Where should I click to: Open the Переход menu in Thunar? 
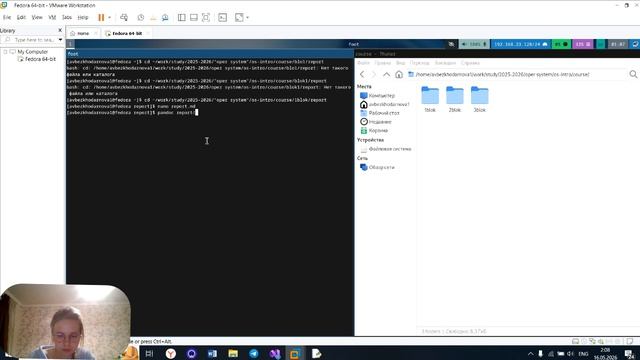tap(420, 63)
